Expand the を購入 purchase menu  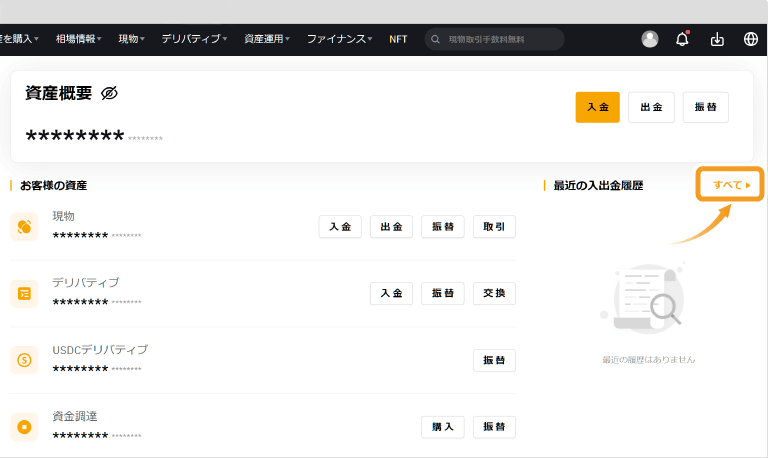(19, 39)
